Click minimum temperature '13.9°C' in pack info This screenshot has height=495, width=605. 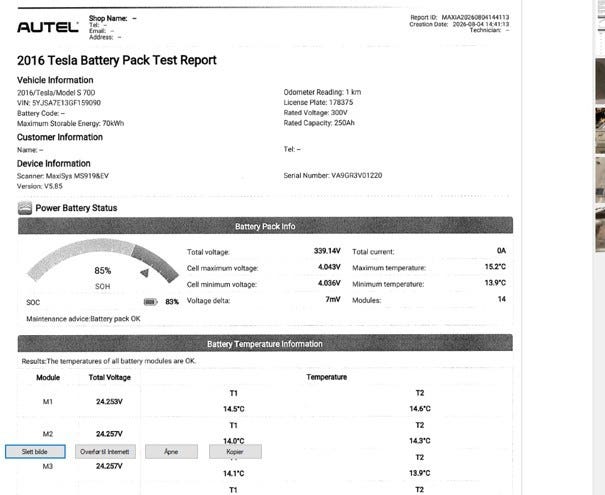tap(495, 283)
